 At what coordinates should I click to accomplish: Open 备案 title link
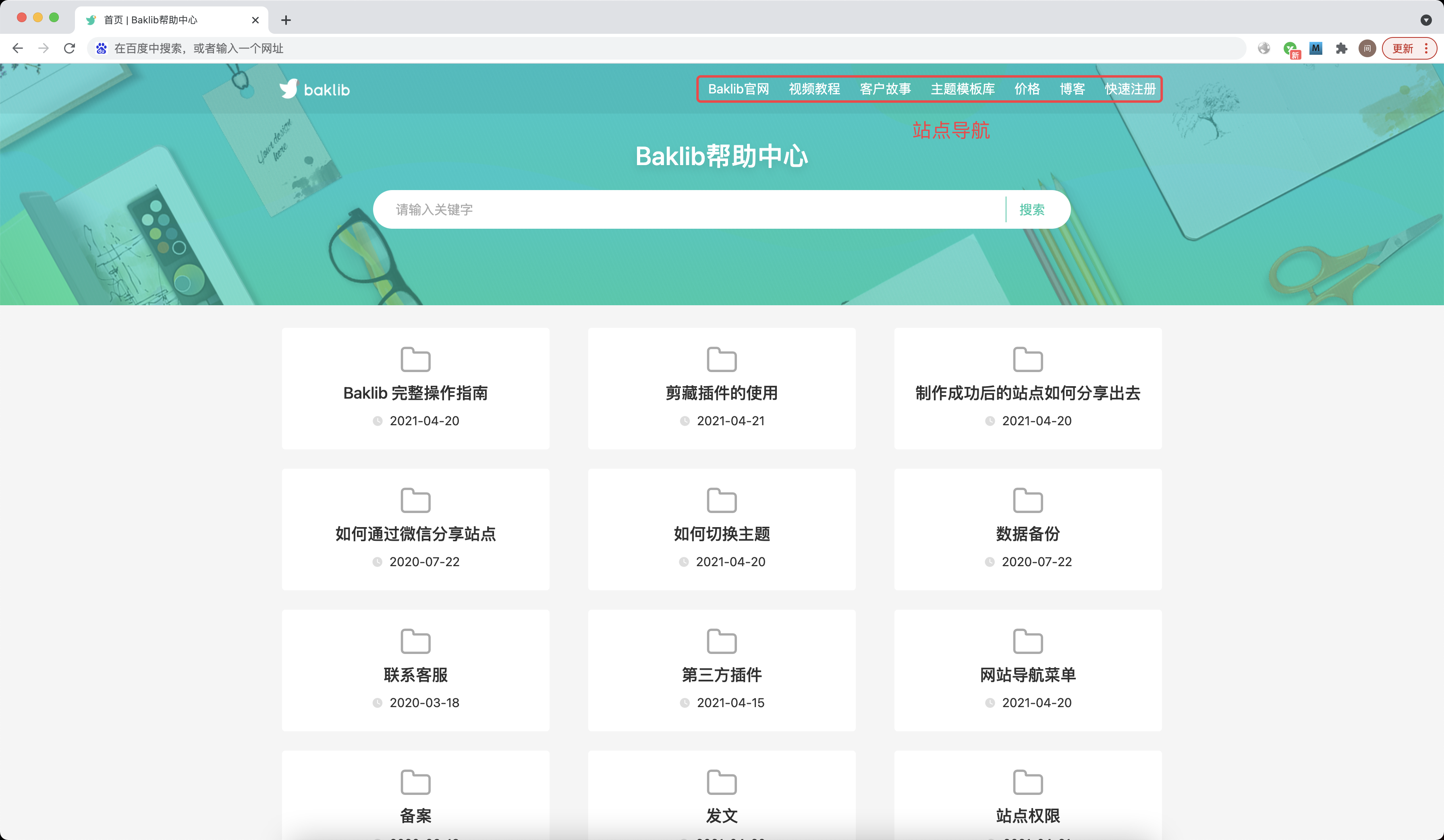point(415,815)
